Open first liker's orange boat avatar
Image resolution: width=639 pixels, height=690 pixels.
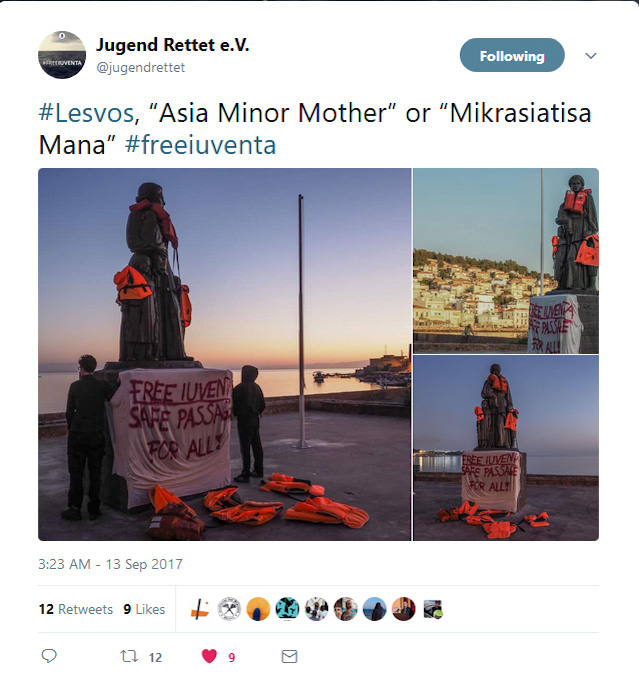coord(200,609)
